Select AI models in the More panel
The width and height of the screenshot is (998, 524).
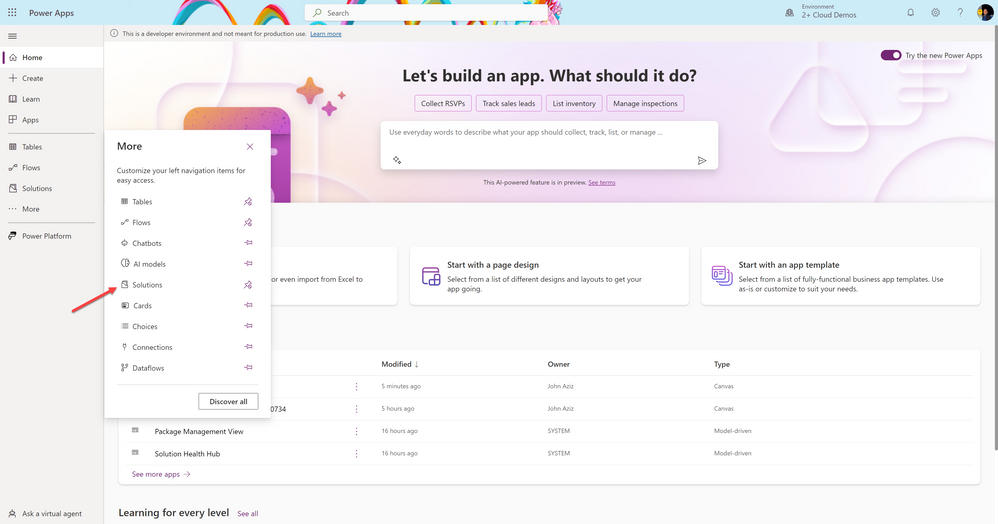tap(149, 264)
